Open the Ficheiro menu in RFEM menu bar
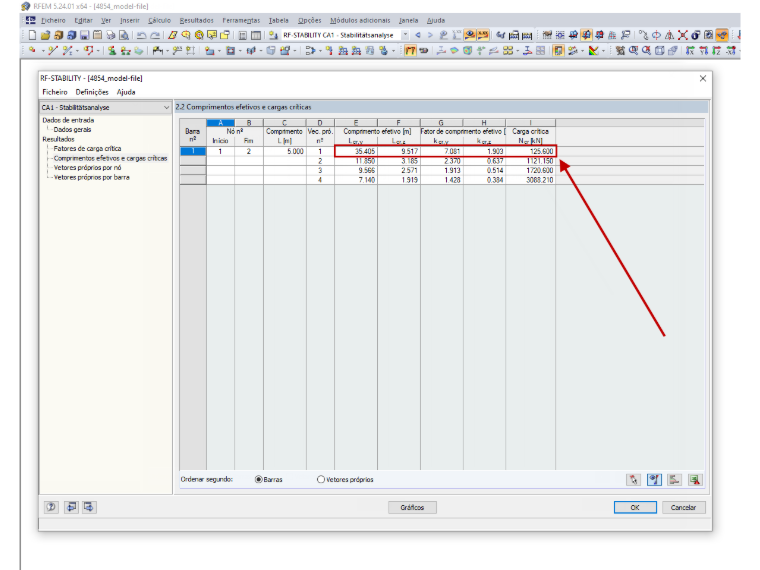Screen dimensions: 760x570 coord(53,20)
